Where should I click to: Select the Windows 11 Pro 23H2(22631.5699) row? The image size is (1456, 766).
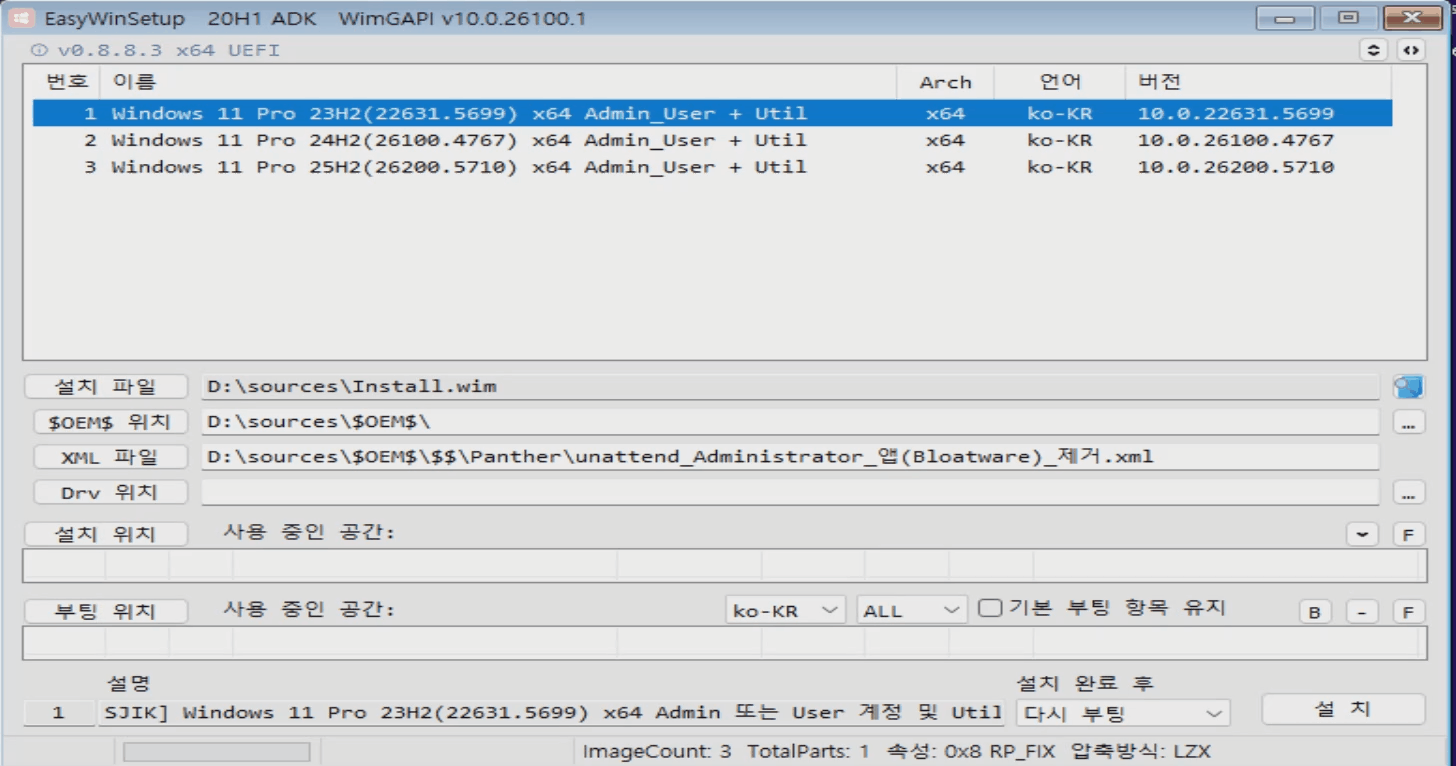(712, 114)
